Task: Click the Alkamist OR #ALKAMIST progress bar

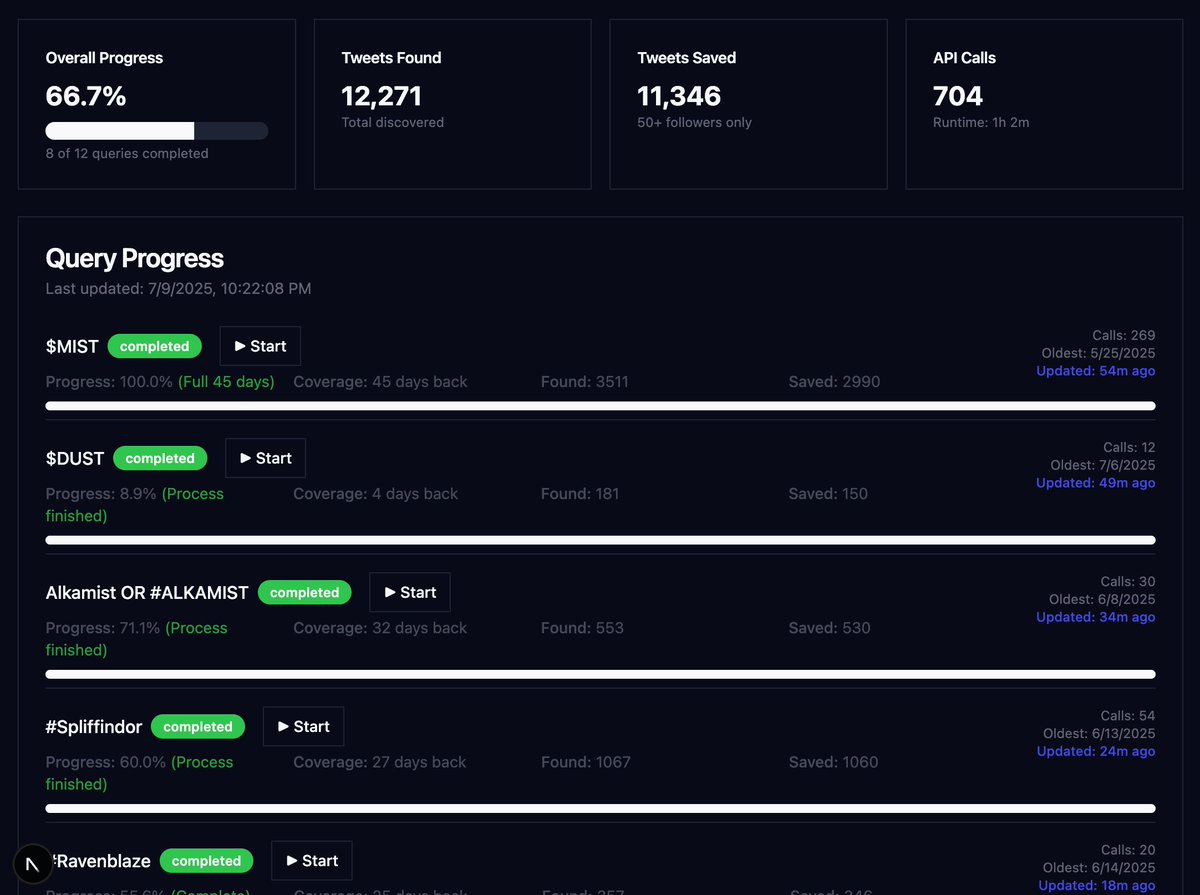Action: pos(600,674)
